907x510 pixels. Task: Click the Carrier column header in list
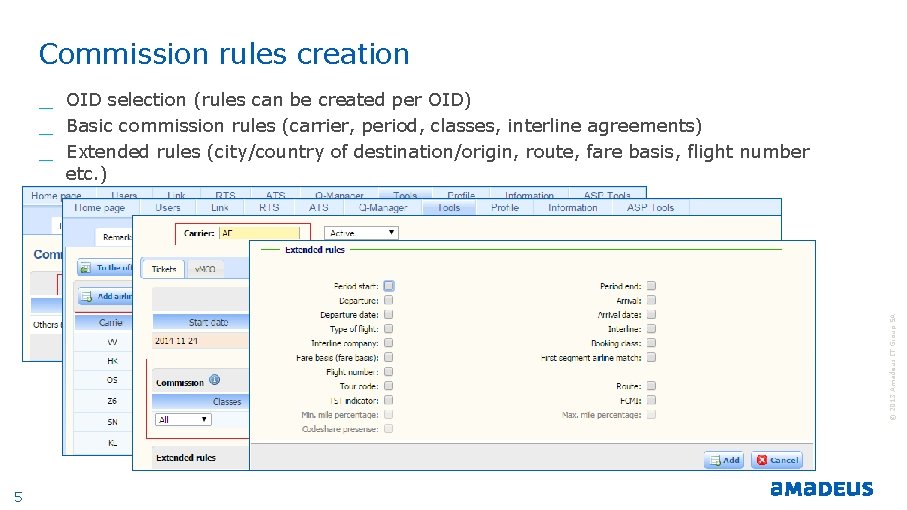point(104,322)
